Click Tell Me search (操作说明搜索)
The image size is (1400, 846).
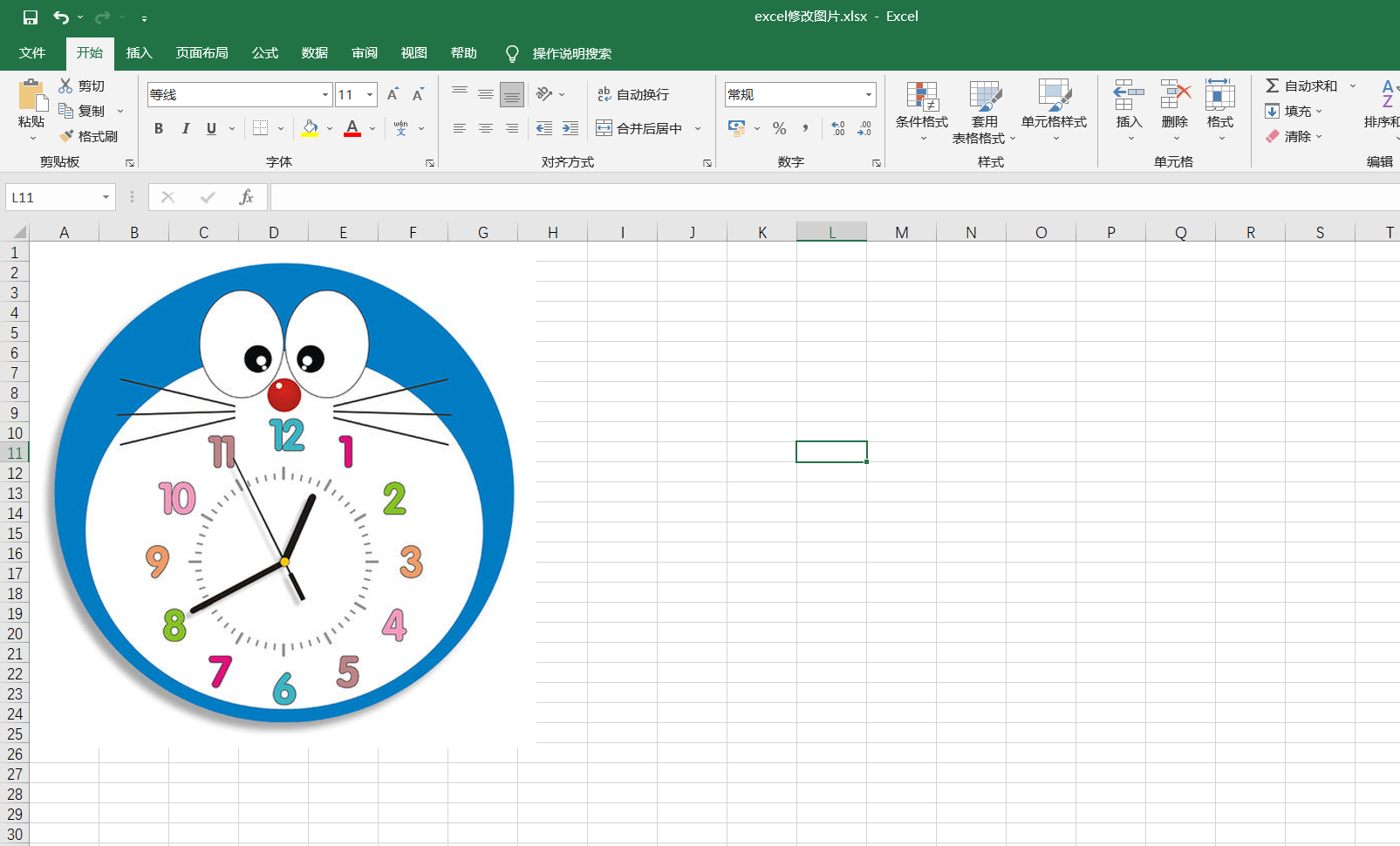coord(571,53)
